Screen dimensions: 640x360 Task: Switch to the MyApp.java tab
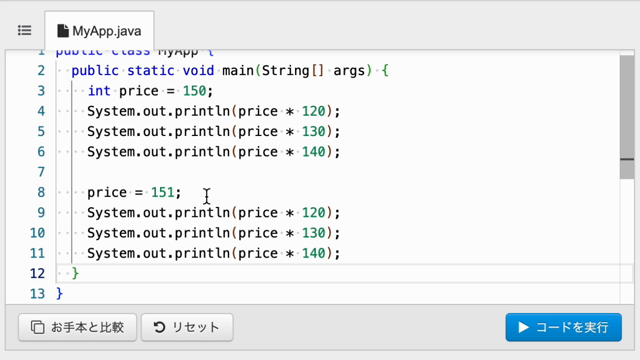(x=99, y=31)
